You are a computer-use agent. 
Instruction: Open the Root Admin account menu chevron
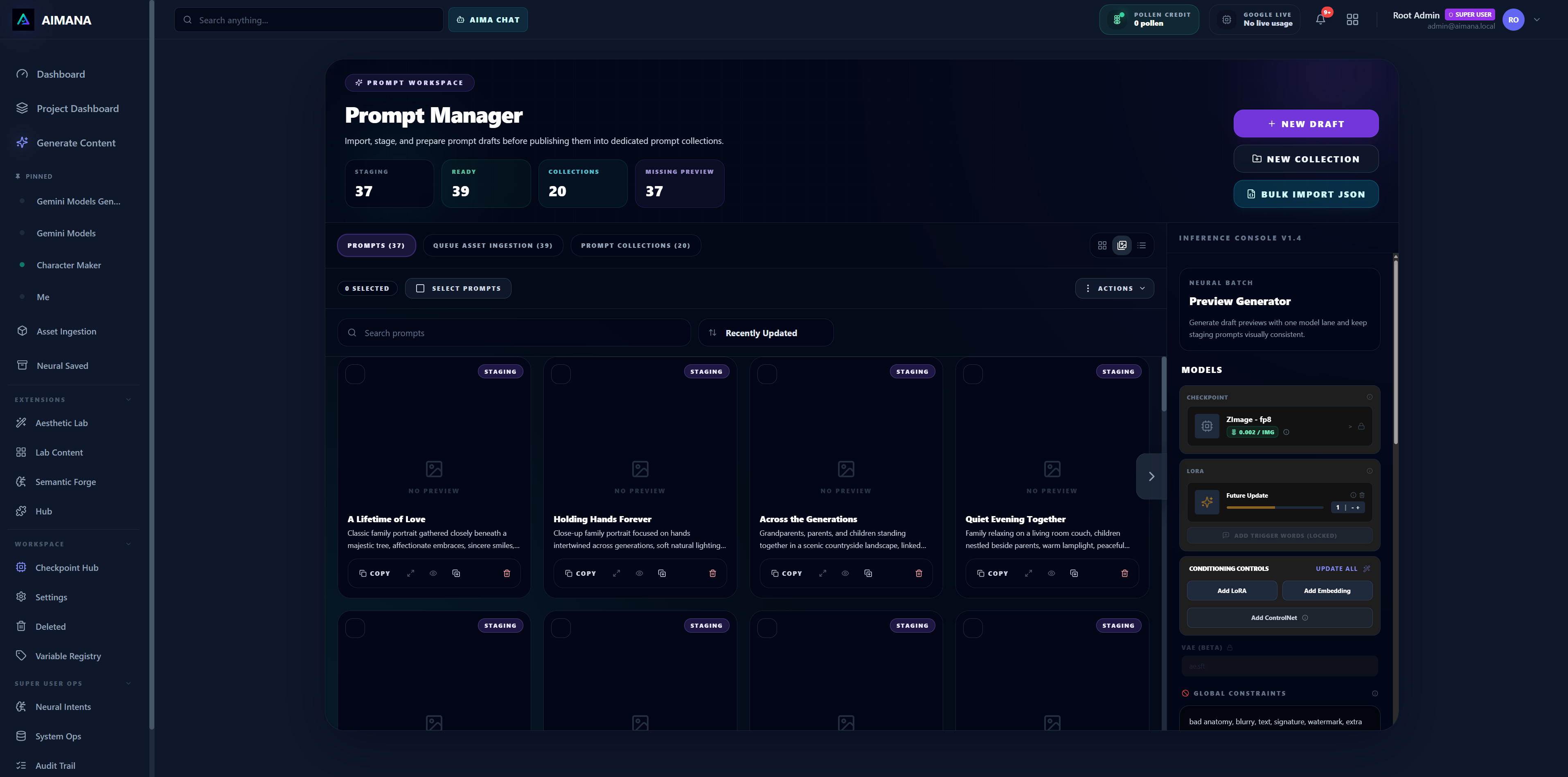1537,20
